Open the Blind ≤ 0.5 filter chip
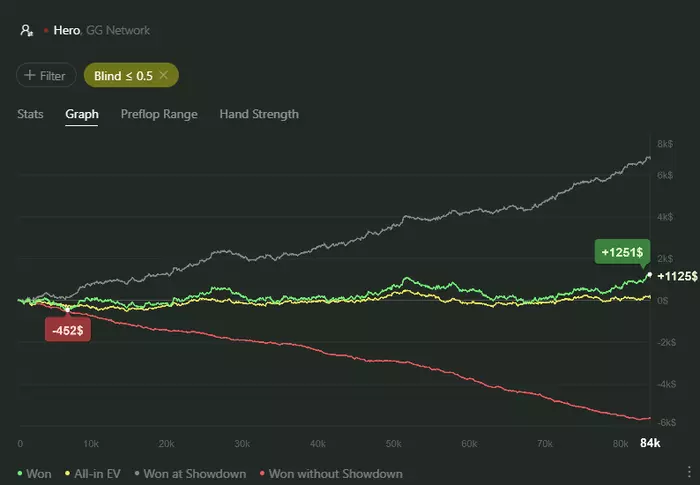The width and height of the screenshot is (700, 485). pos(123,75)
